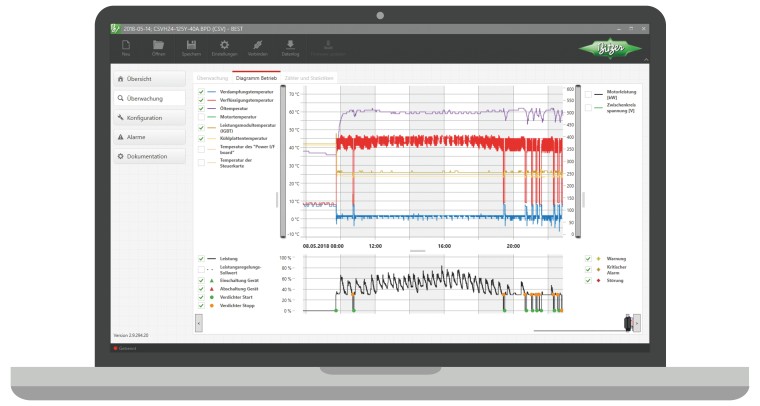Collapse the left legend panel arrow
This screenshot has height=406, width=760.
point(198,322)
